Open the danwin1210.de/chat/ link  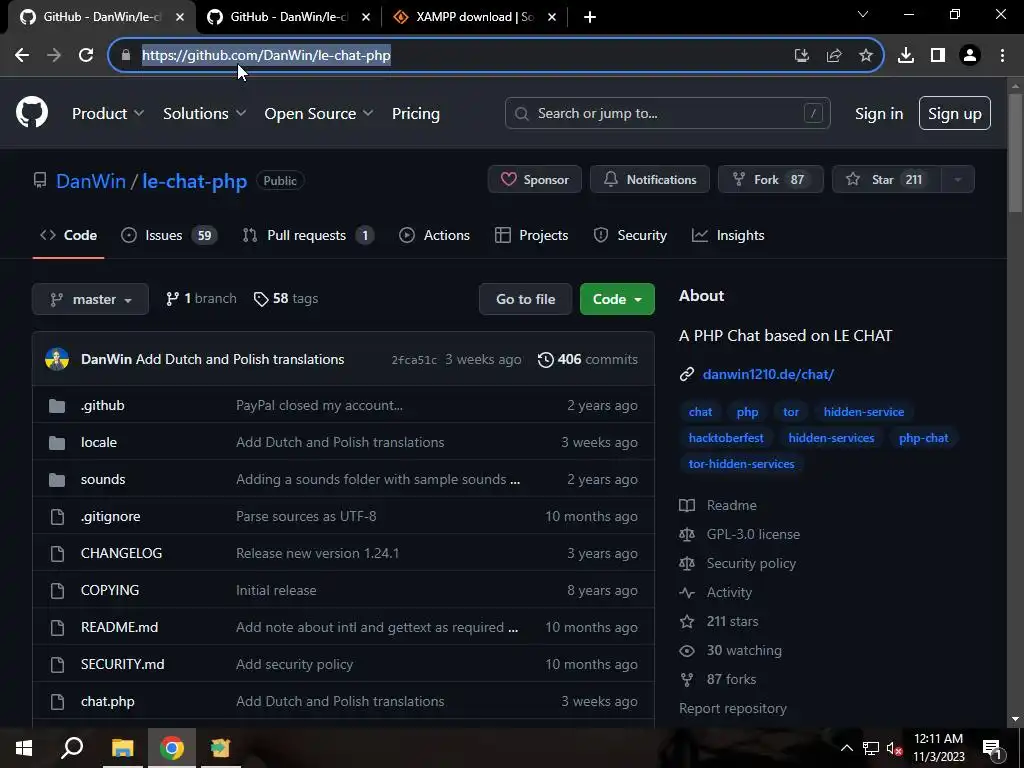tap(768, 374)
